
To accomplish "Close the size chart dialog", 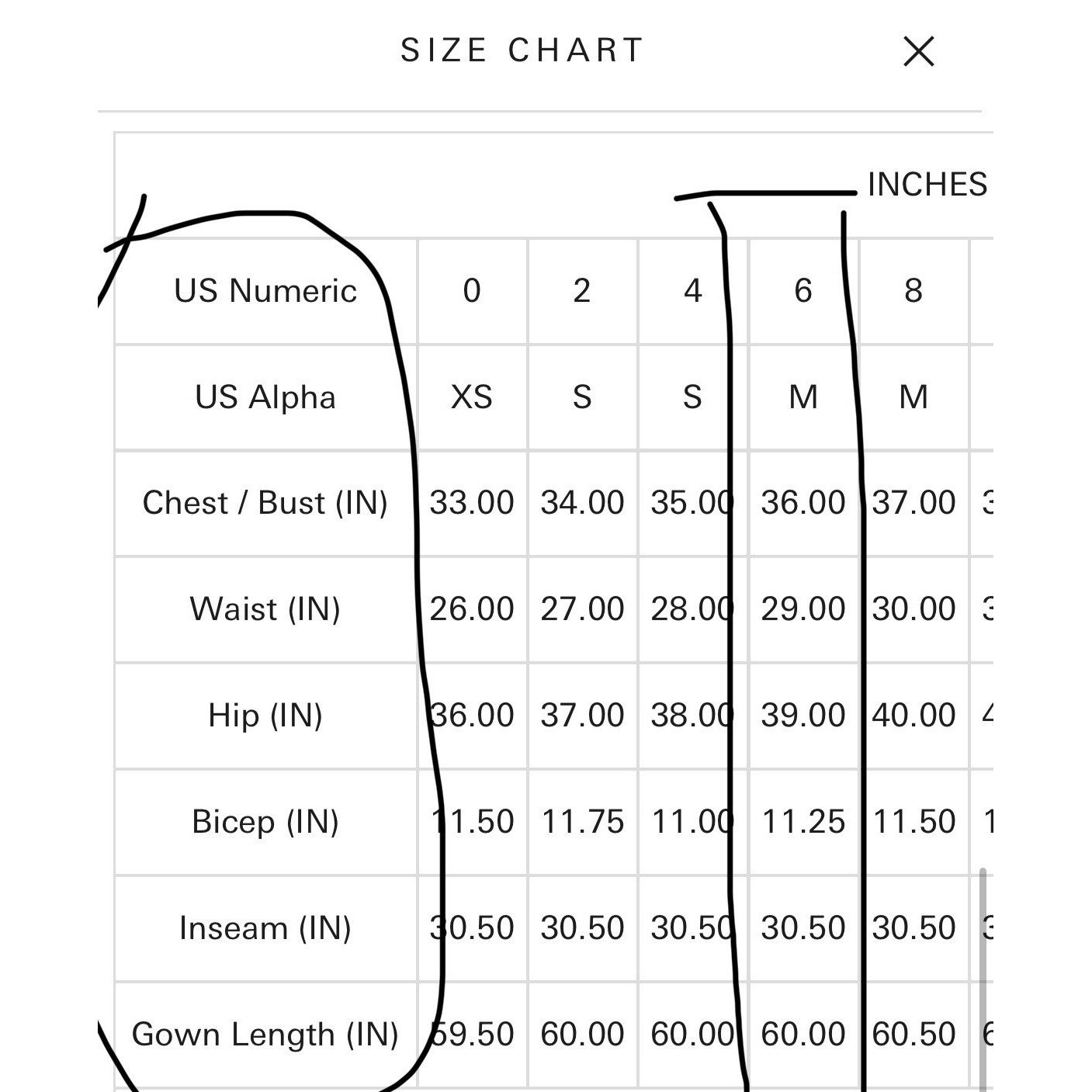I will click(919, 51).
